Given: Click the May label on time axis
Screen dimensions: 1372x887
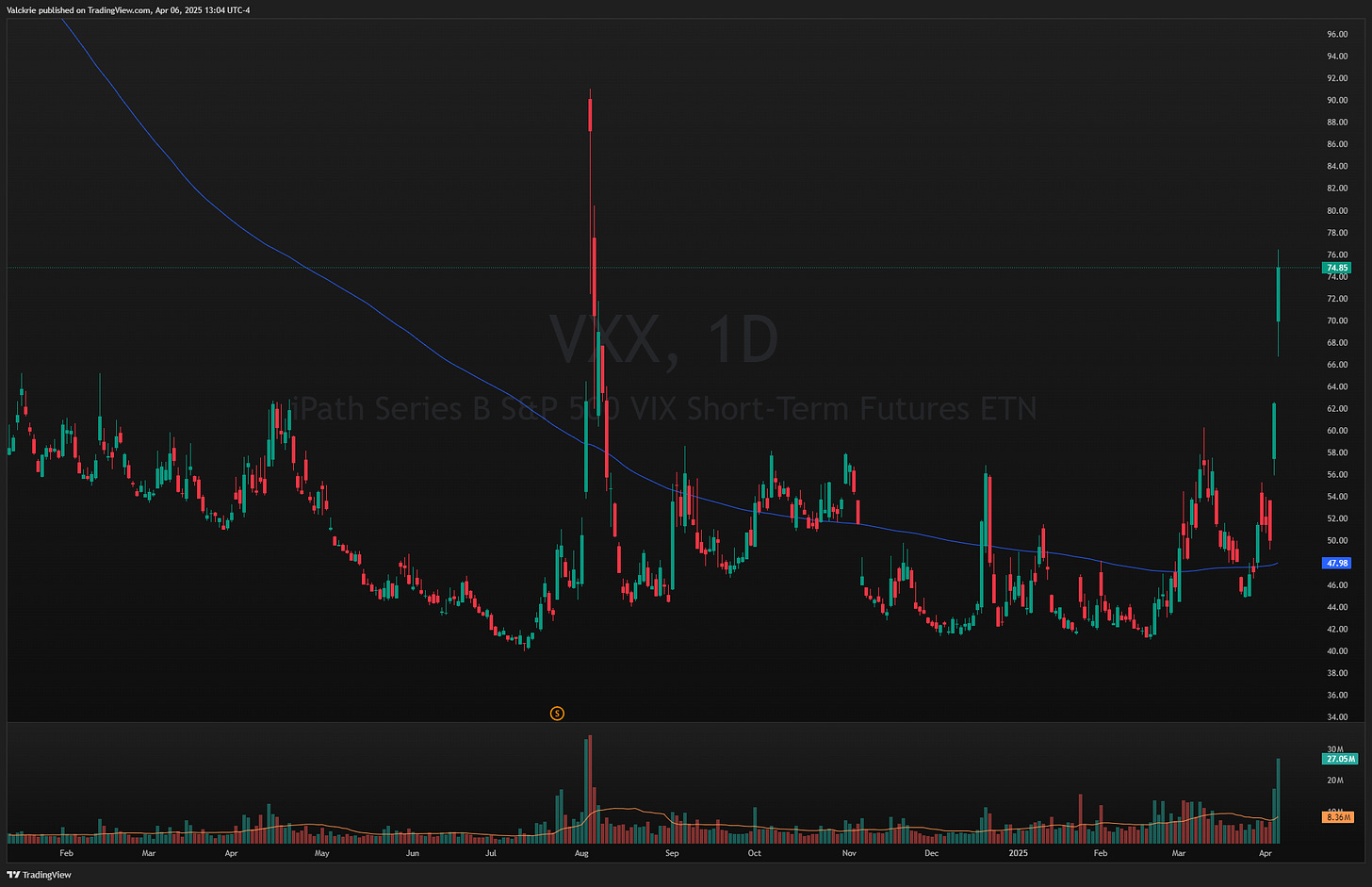Looking at the screenshot, I should click(x=322, y=853).
